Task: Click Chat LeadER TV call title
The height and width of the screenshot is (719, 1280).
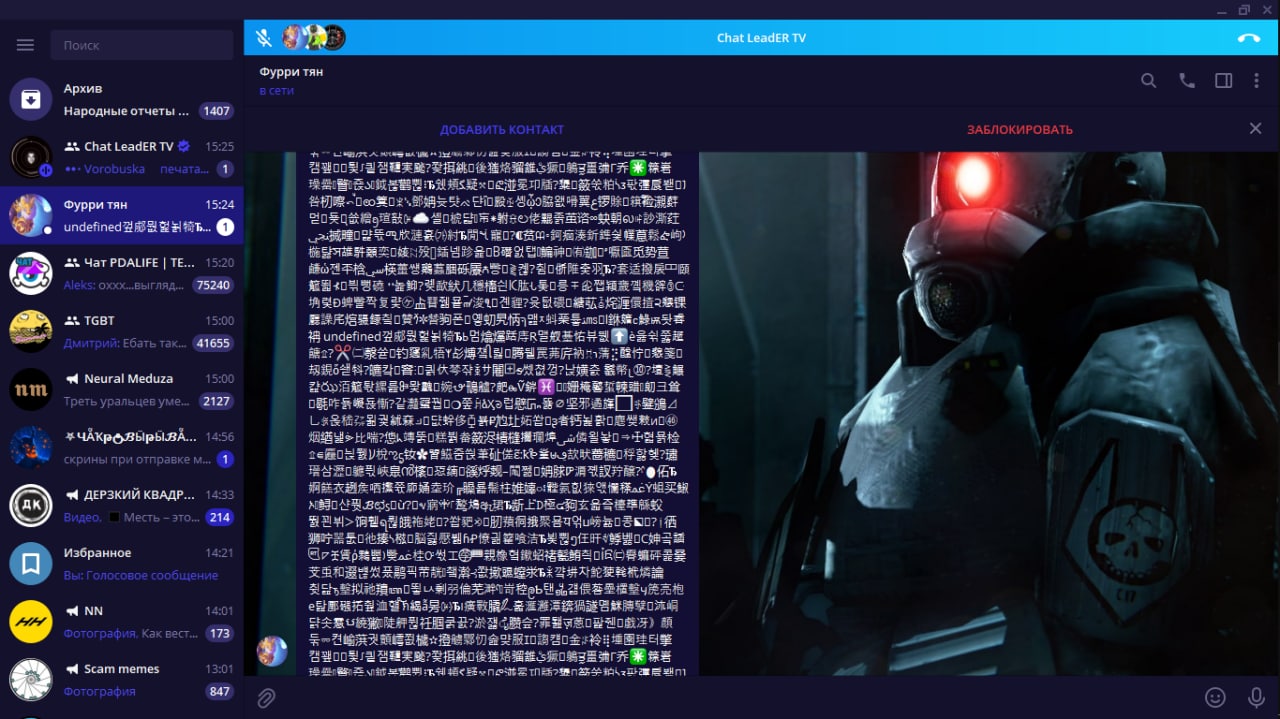Action: 761,38
